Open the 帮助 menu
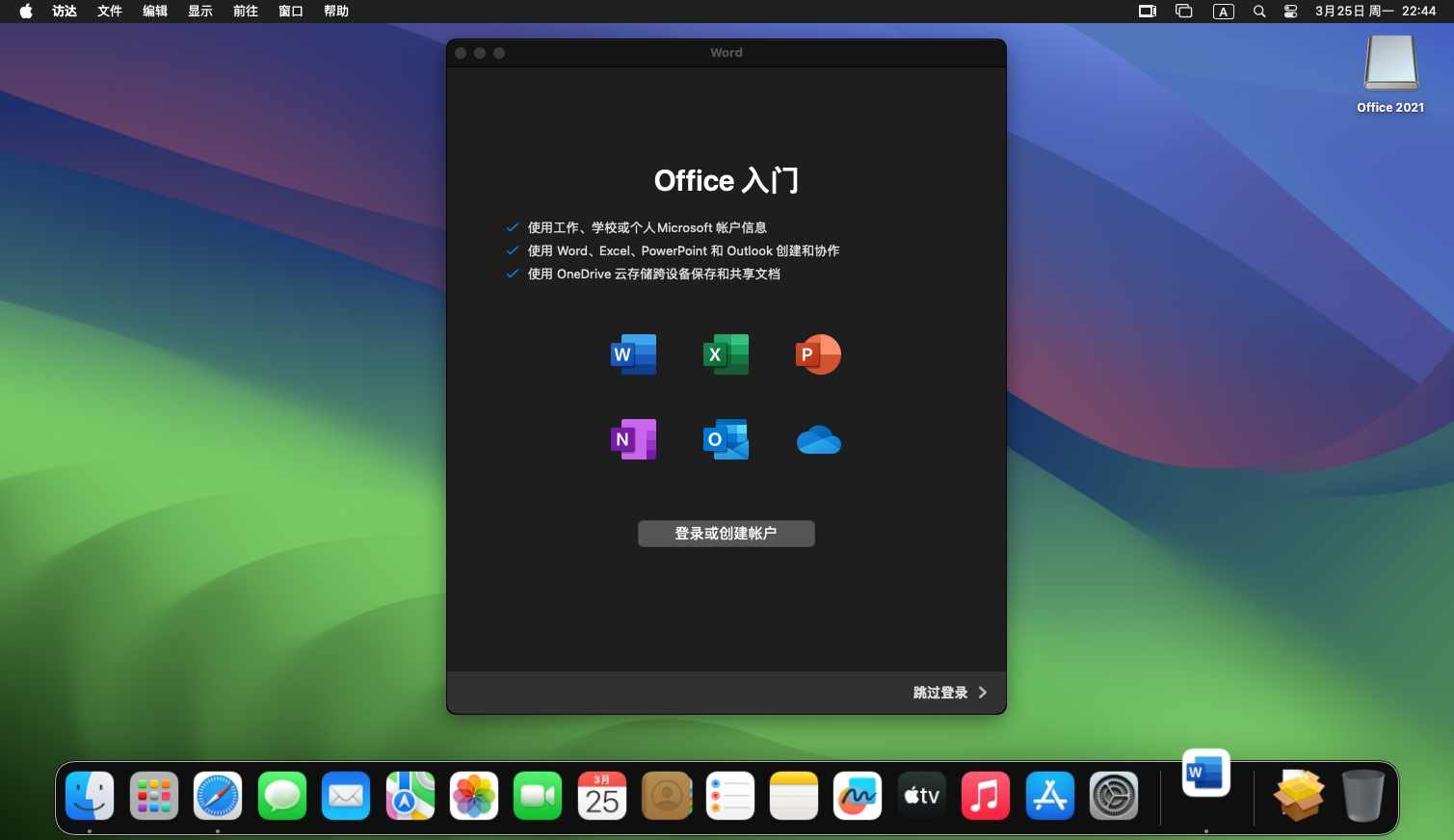The height and width of the screenshot is (840, 1454). pos(336,12)
